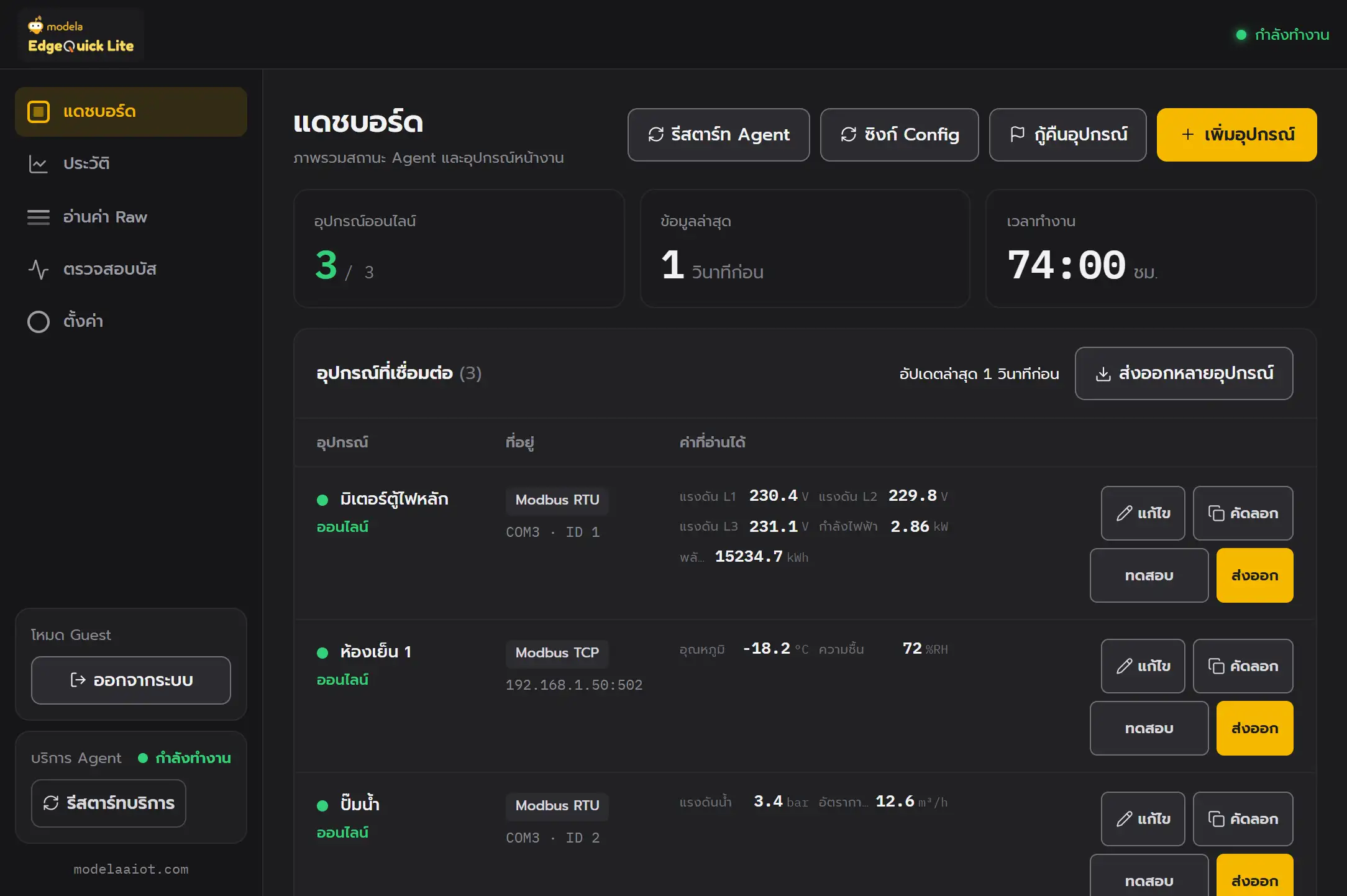This screenshot has width=1347, height=896.
Task: Click the มิเตอร์ตู้ไฟหลัก device name
Action: point(394,499)
